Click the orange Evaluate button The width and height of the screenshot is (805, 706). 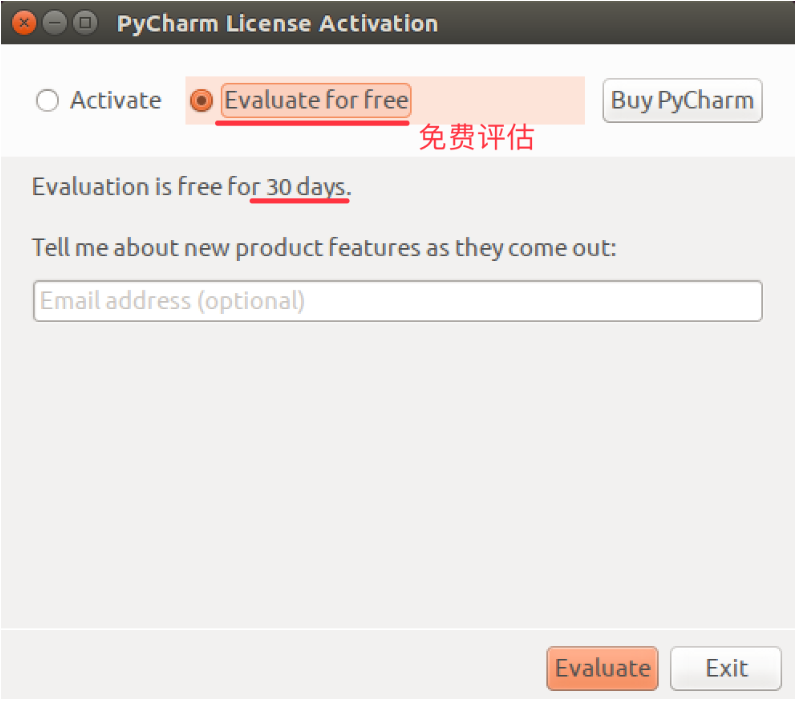coord(602,668)
